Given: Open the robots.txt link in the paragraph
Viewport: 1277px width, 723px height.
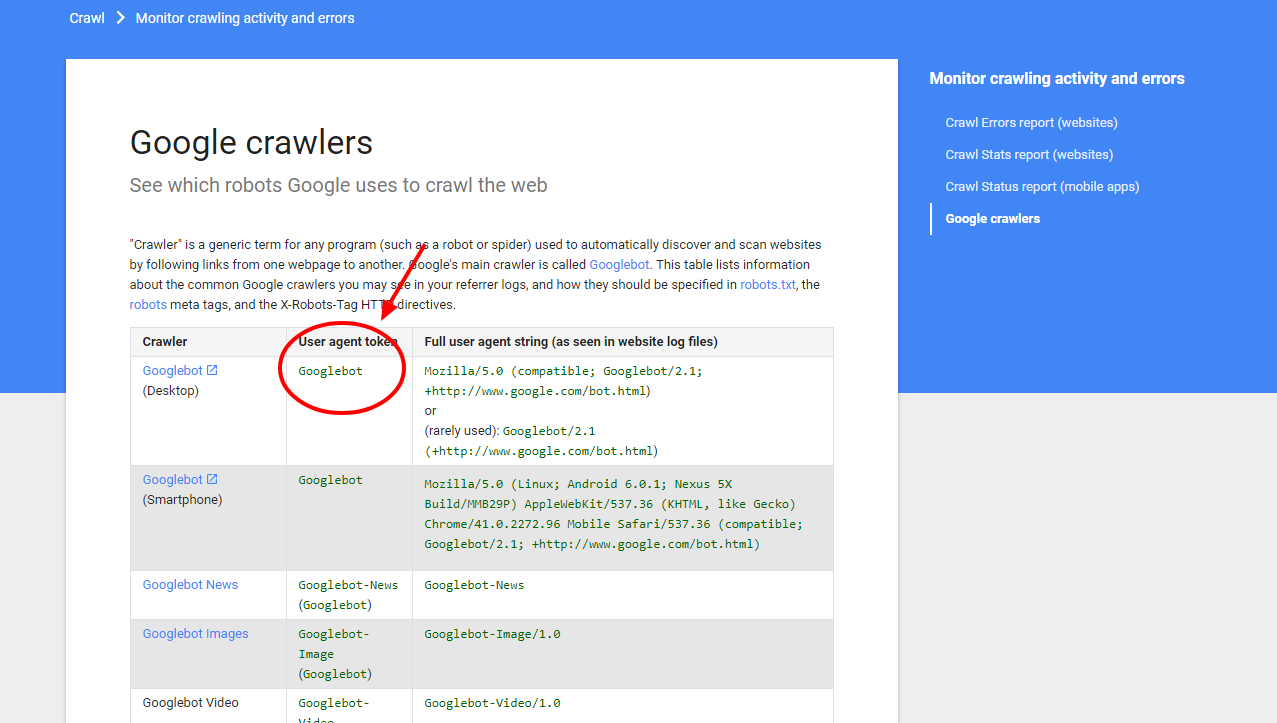Looking at the screenshot, I should [x=766, y=284].
